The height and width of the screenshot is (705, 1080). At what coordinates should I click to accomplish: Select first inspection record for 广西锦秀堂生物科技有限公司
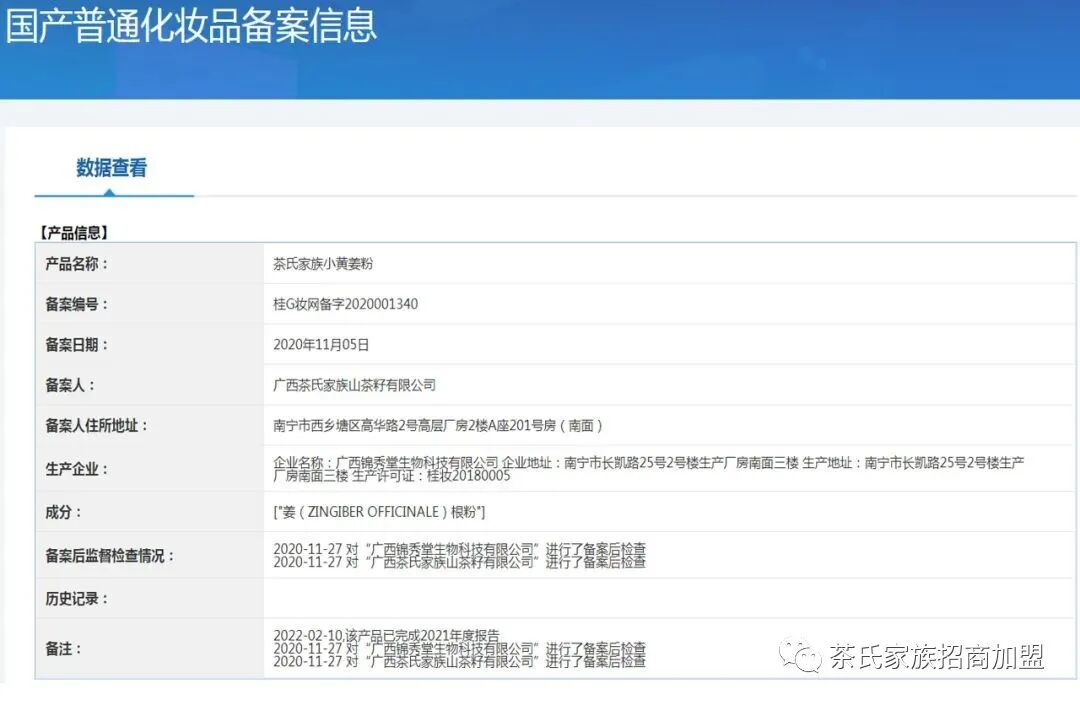(459, 549)
